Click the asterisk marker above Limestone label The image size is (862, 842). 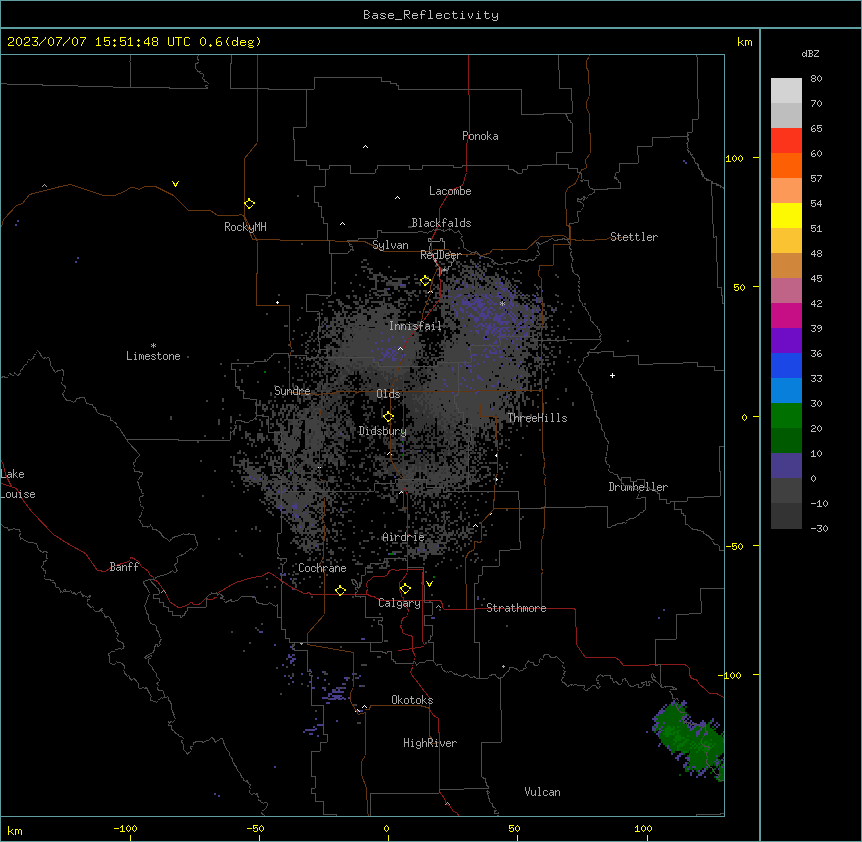point(153,346)
